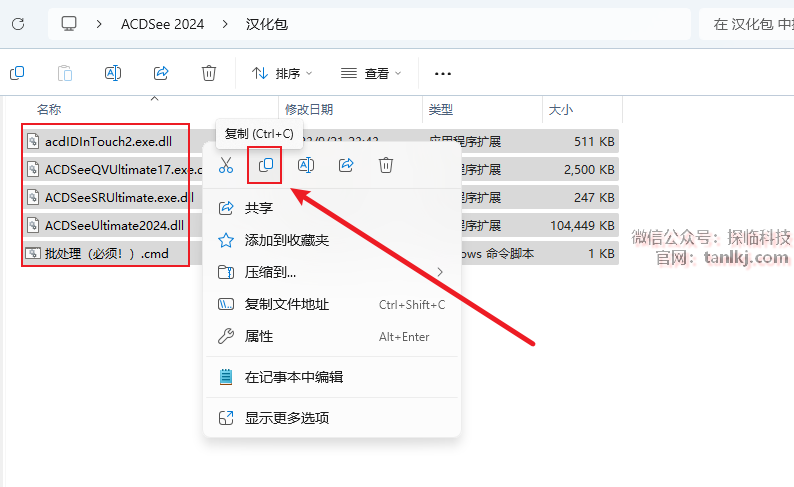This screenshot has height=487, width=794.
Task: Click the toolbar Copy icon
Action: coord(17,73)
